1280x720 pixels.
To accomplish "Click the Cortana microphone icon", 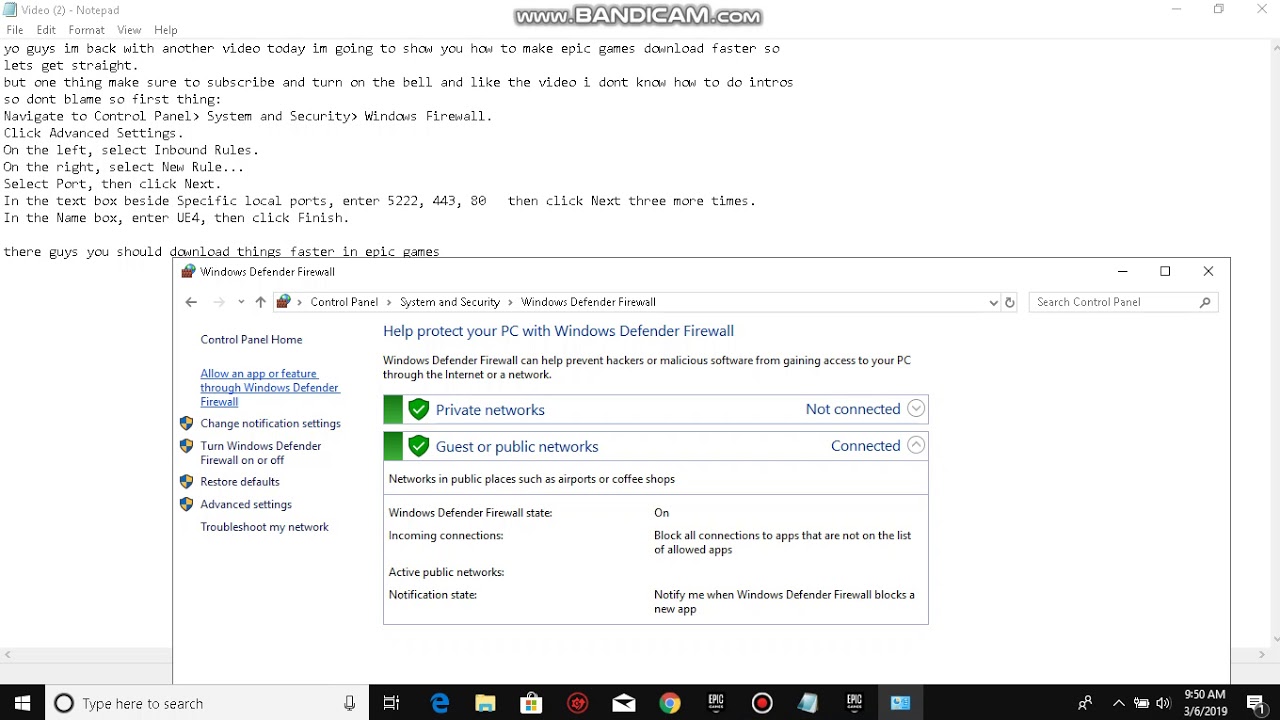I will [349, 703].
